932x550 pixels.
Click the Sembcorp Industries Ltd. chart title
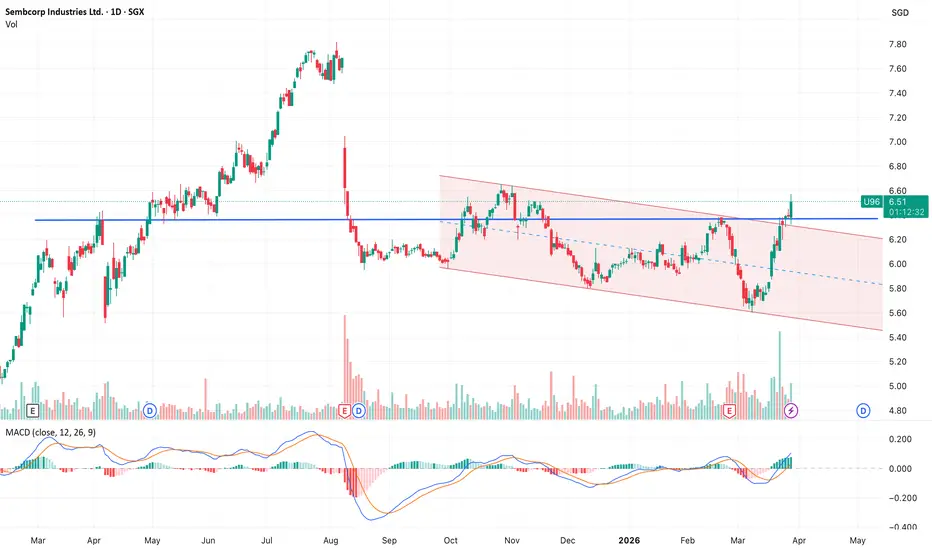pyautogui.click(x=75, y=12)
